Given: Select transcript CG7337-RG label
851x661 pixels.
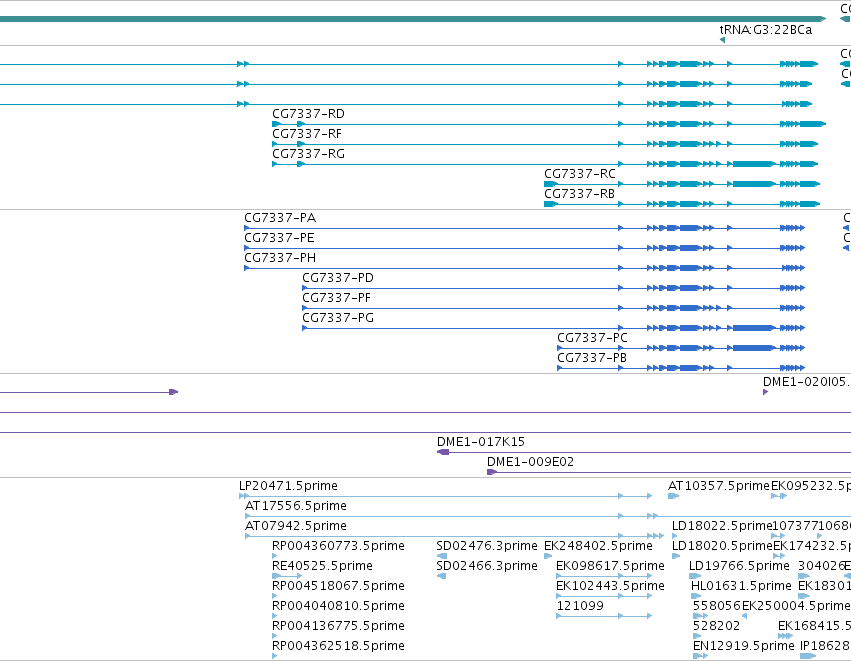Looking at the screenshot, I should pos(308,154).
